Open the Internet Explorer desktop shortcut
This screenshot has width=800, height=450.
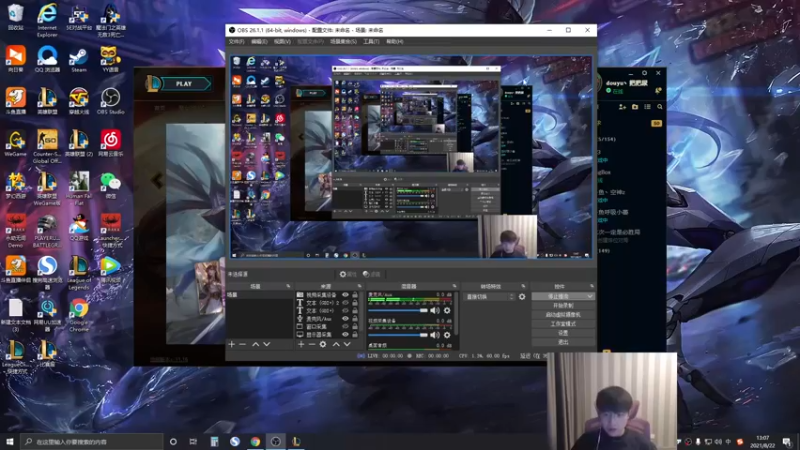47,20
